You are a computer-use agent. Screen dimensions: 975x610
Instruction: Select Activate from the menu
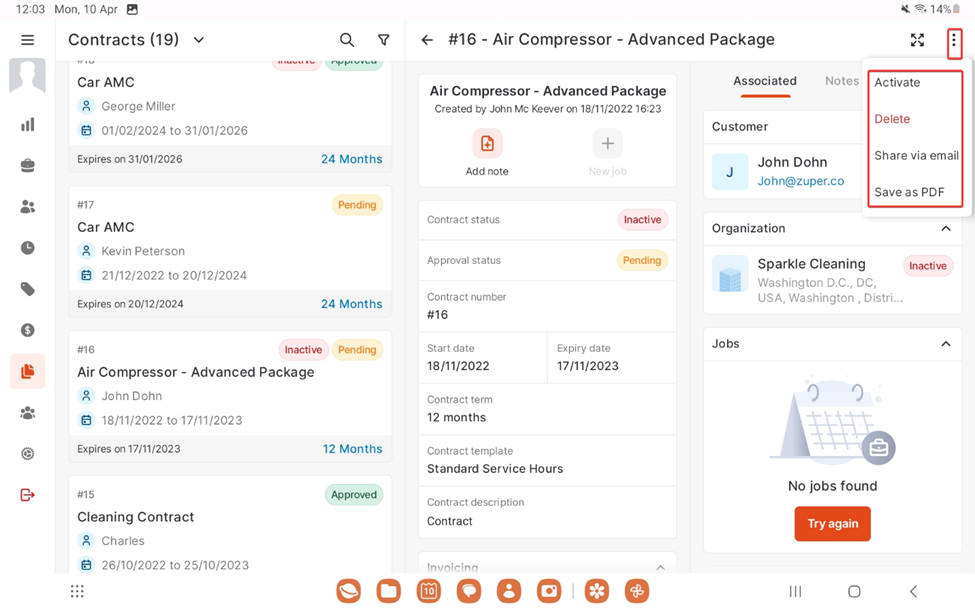coord(897,83)
